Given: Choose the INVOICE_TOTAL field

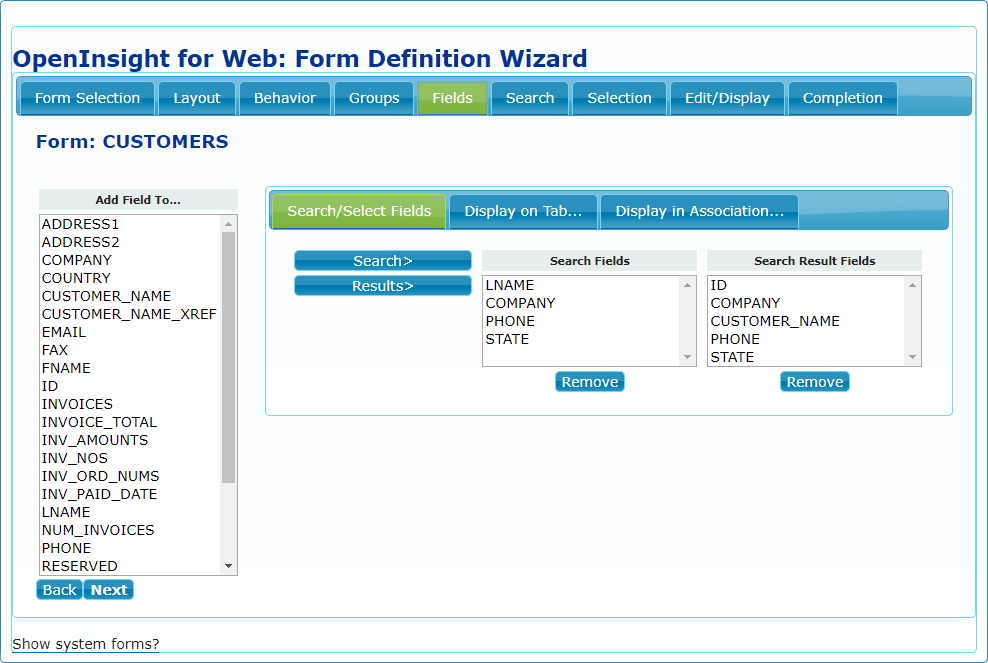Looking at the screenshot, I should [130, 422].
